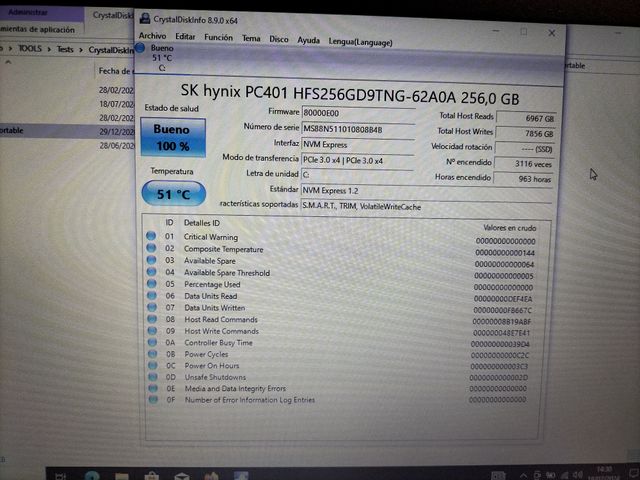Viewport: 640px width, 480px height.
Task: Select the Power Cycles row text
Action: coord(206,354)
